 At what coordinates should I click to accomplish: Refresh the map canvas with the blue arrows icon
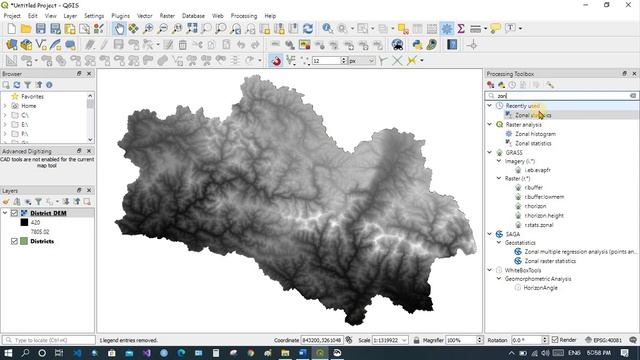(308, 29)
